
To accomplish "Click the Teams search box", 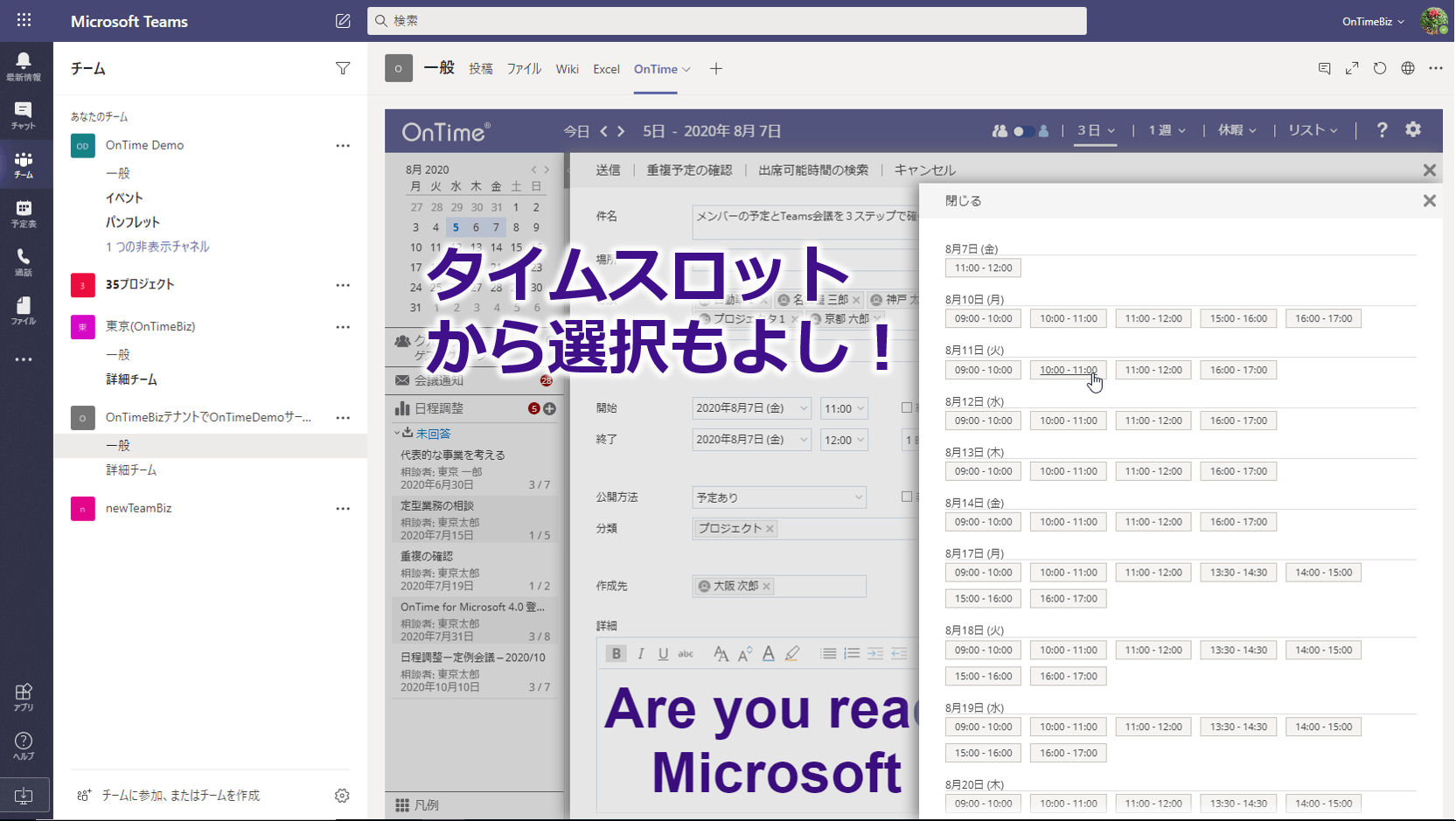I will [726, 21].
